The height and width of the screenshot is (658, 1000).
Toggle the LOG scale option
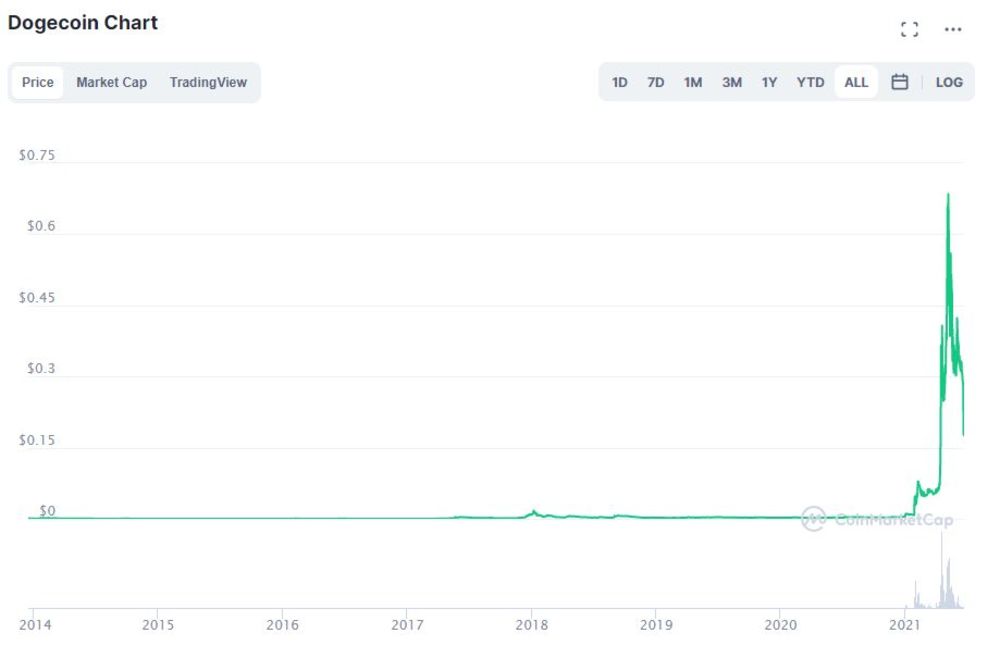pyautogui.click(x=949, y=82)
